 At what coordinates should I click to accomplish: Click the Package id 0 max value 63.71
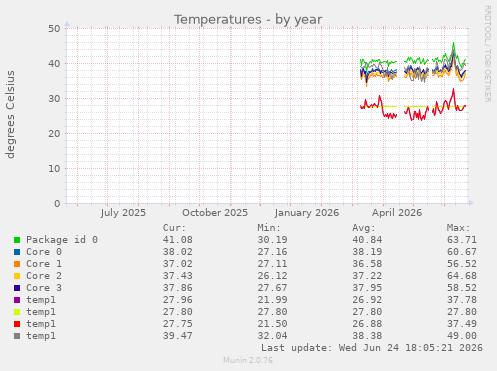tap(462, 240)
